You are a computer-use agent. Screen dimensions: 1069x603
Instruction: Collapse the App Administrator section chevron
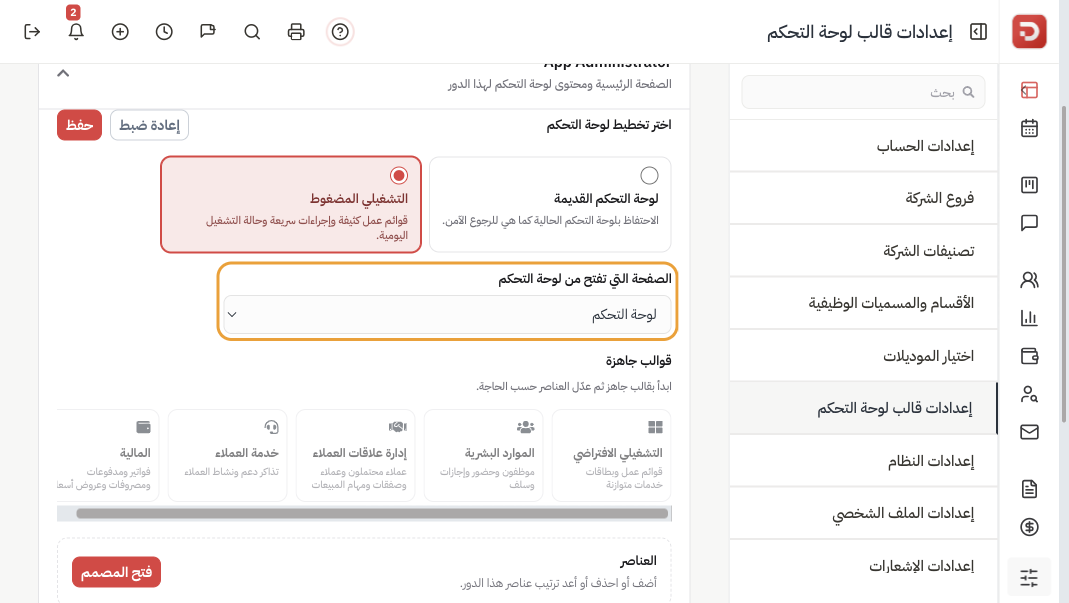(63, 73)
